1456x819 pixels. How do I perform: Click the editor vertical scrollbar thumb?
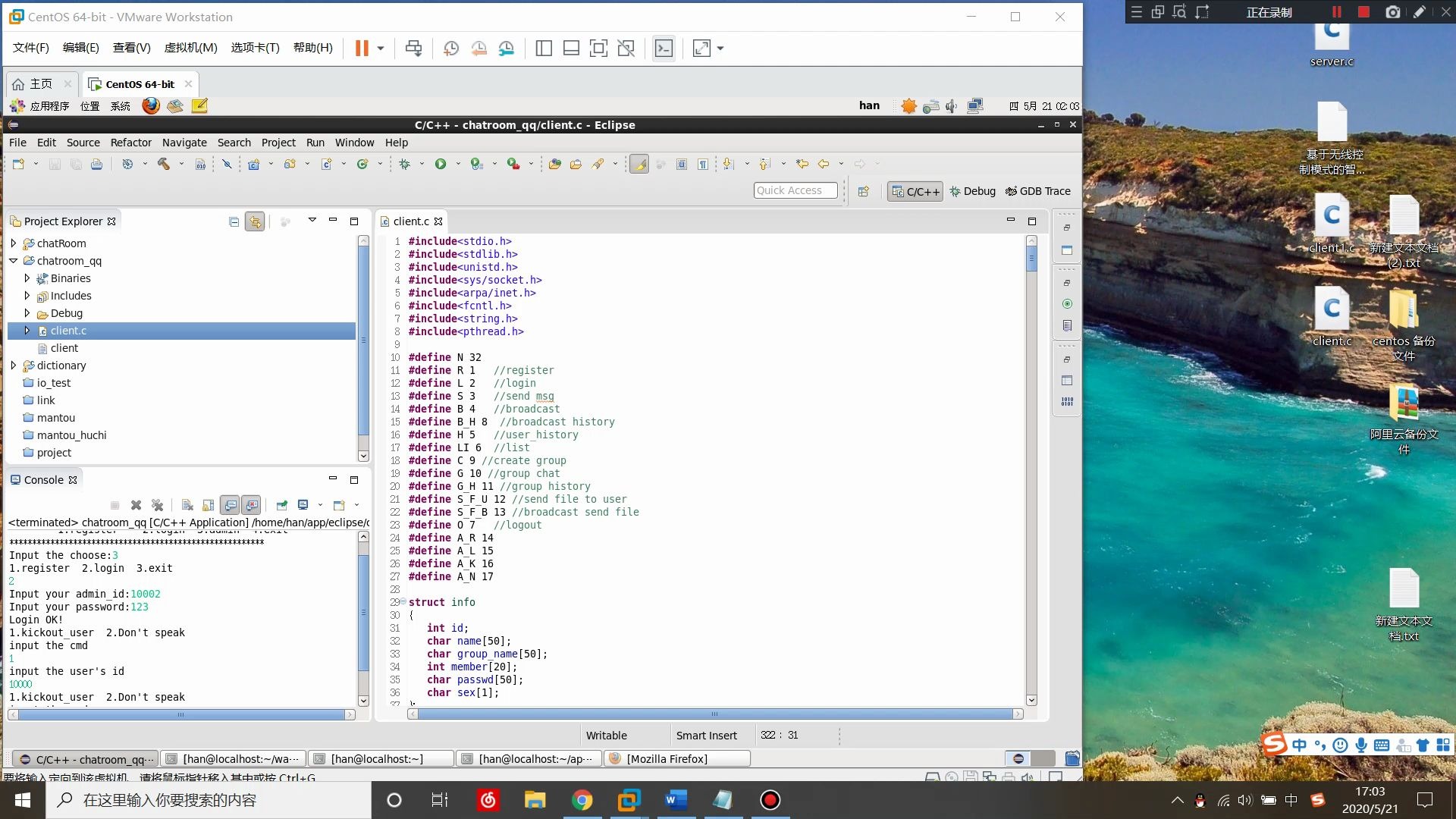tap(1031, 259)
